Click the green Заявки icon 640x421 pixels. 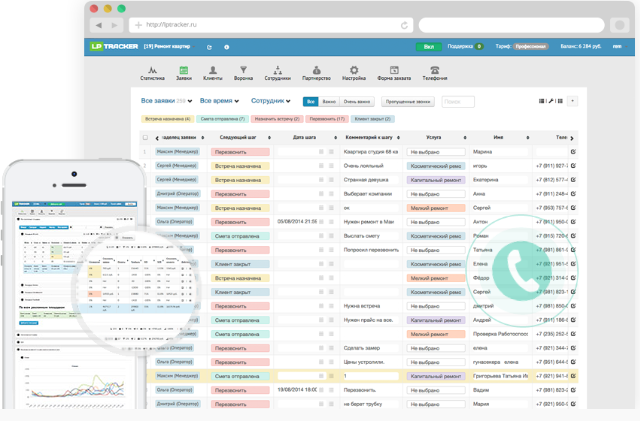184,70
